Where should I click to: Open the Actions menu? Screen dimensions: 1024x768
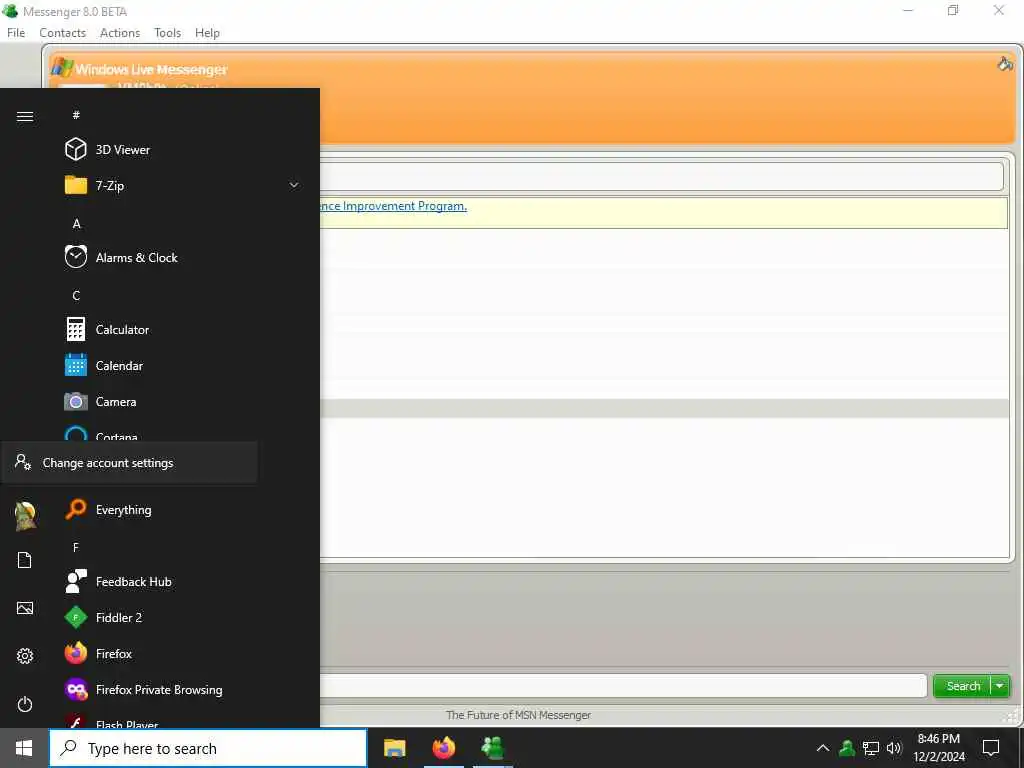pyautogui.click(x=120, y=33)
